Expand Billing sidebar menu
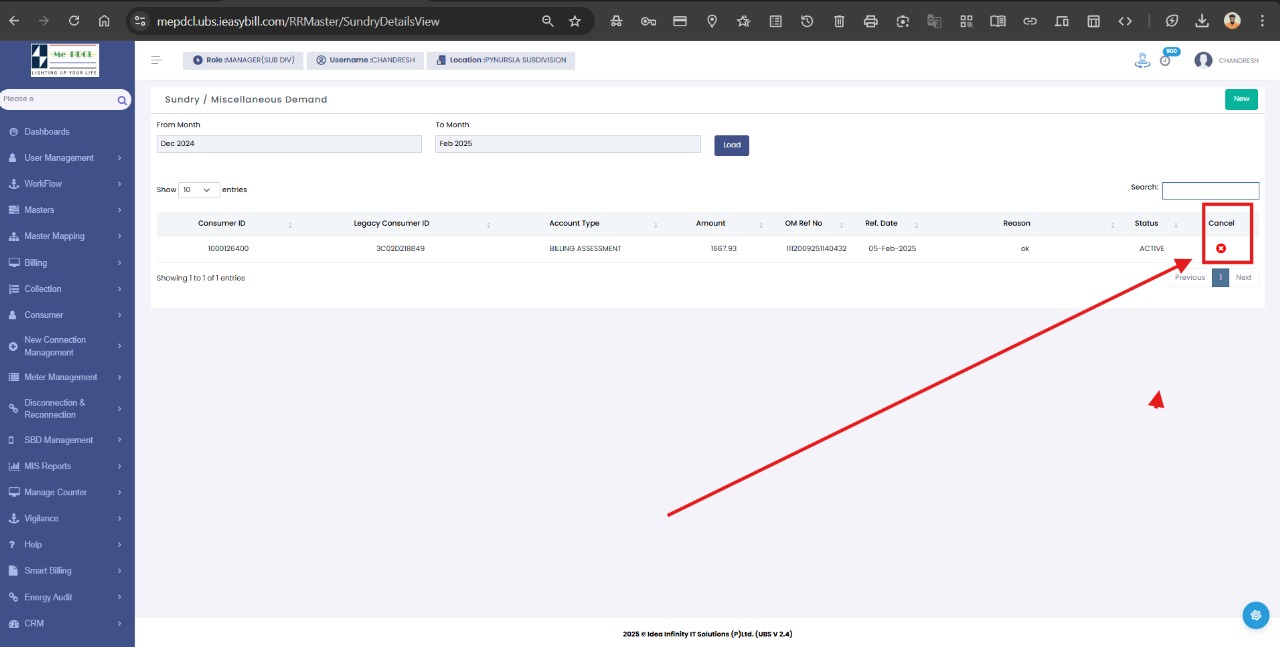 pyautogui.click(x=67, y=263)
